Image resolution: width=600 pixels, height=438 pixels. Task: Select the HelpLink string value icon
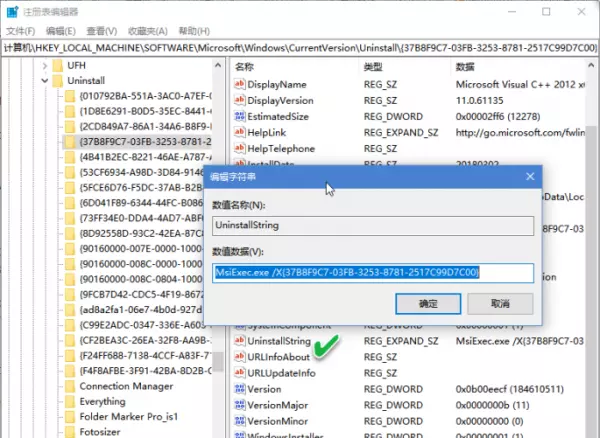pos(240,132)
